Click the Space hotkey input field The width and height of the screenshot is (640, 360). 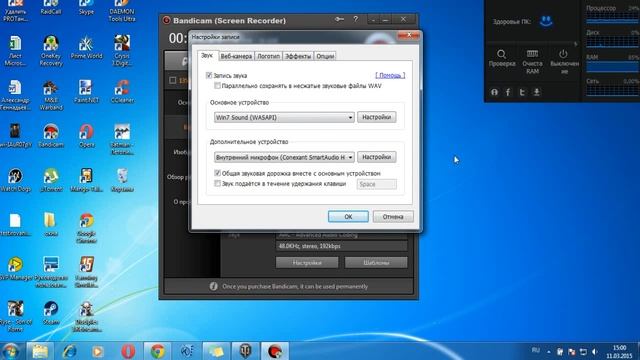coord(376,184)
